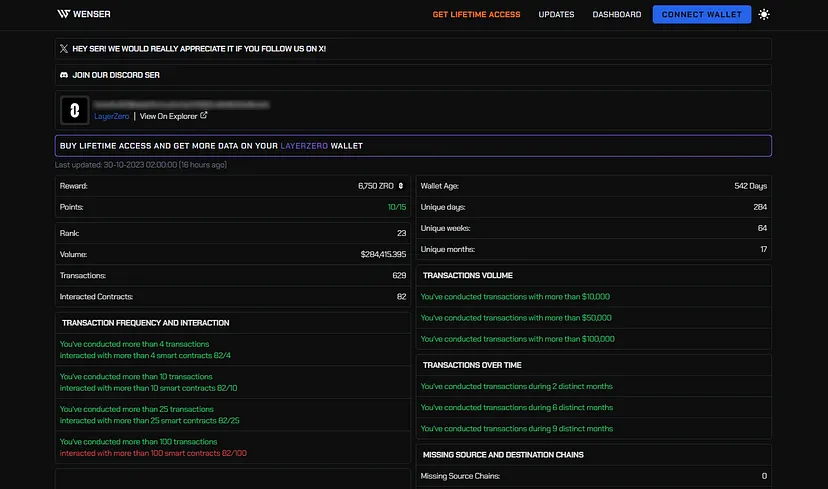Toggle light/dark theme sun icon
This screenshot has height=489, width=828.
[x=765, y=14]
